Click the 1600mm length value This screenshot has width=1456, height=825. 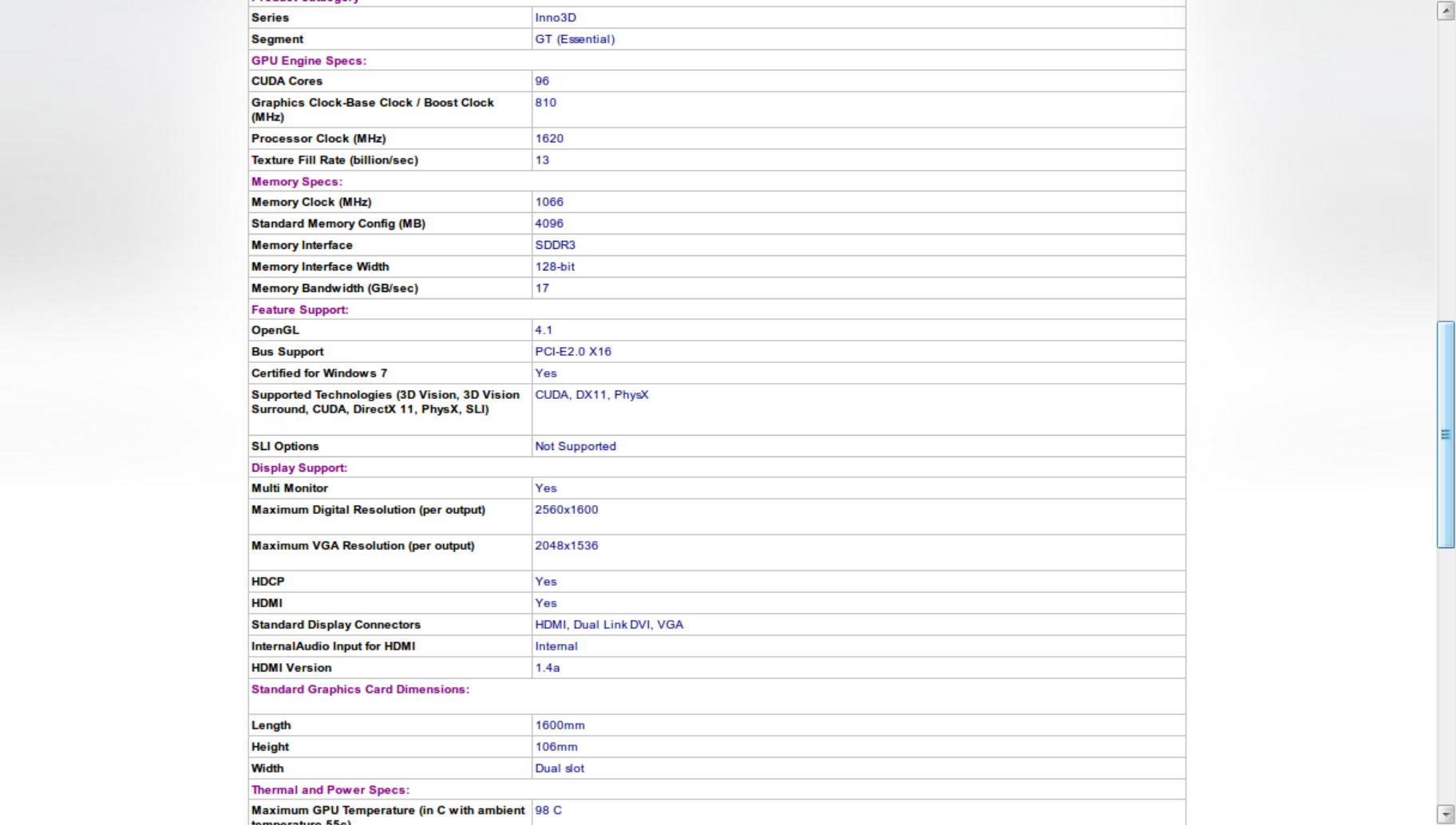[x=560, y=725]
